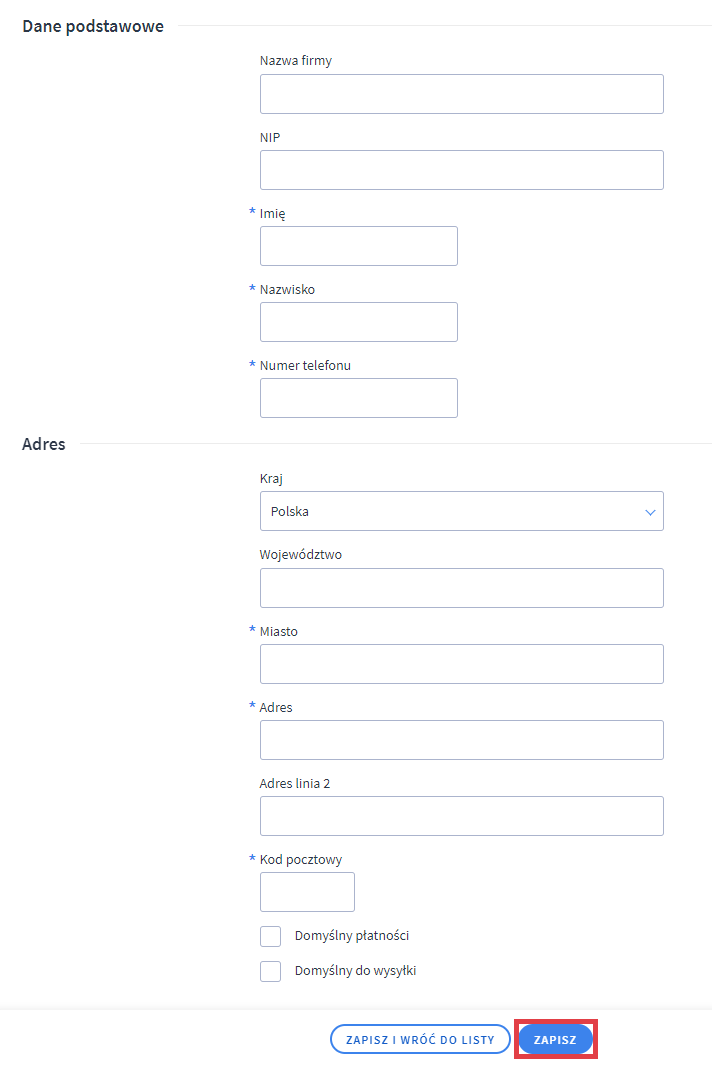The height and width of the screenshot is (1068, 712).
Task: Click the Dane podstawowe section heading
Action: pyautogui.click(x=93, y=26)
